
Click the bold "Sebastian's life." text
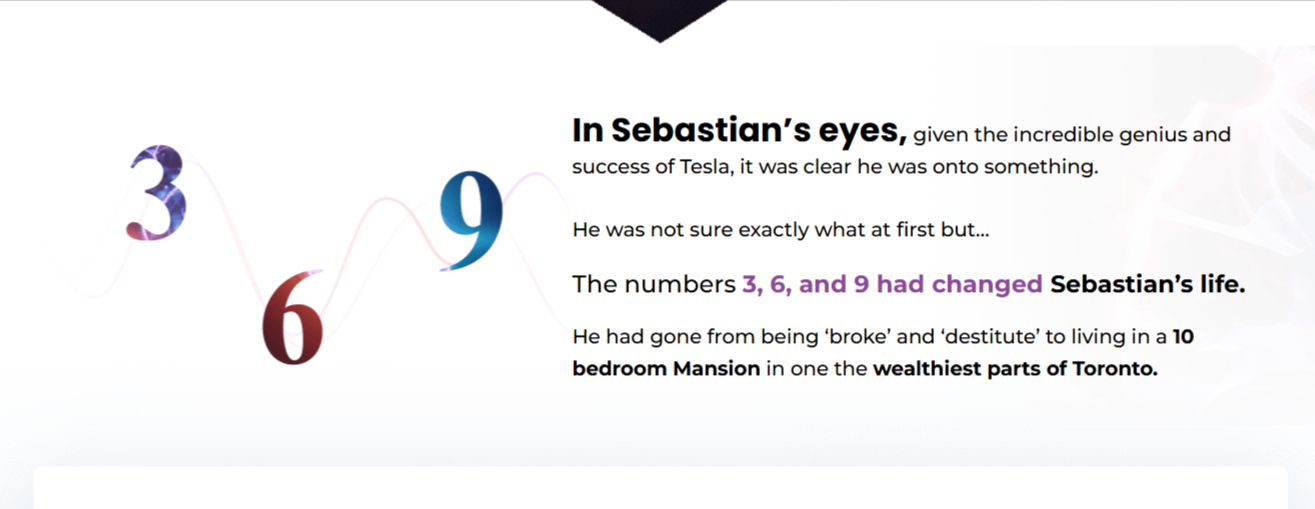pyautogui.click(x=1148, y=284)
